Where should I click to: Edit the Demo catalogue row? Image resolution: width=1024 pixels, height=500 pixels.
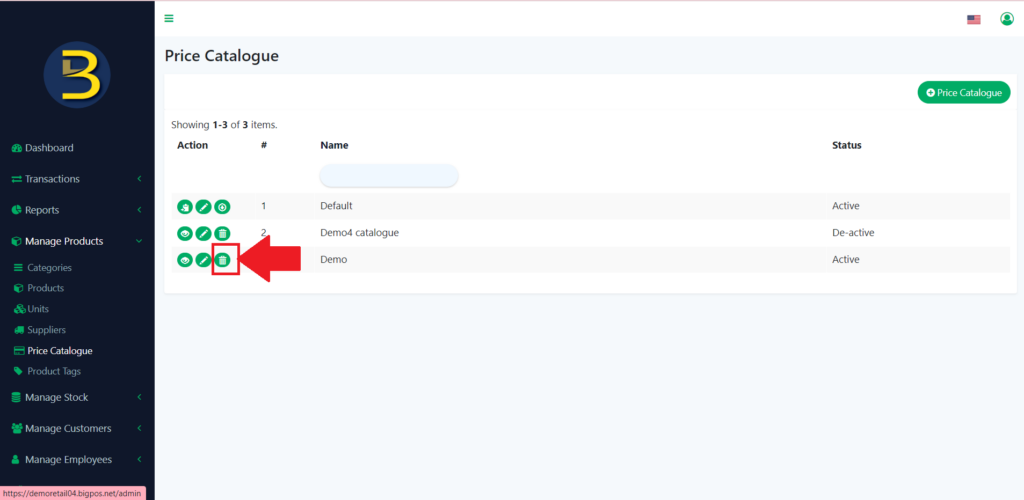204,260
